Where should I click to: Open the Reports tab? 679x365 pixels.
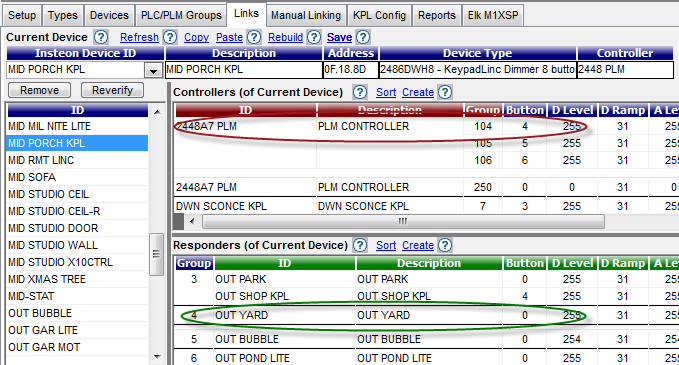point(436,16)
